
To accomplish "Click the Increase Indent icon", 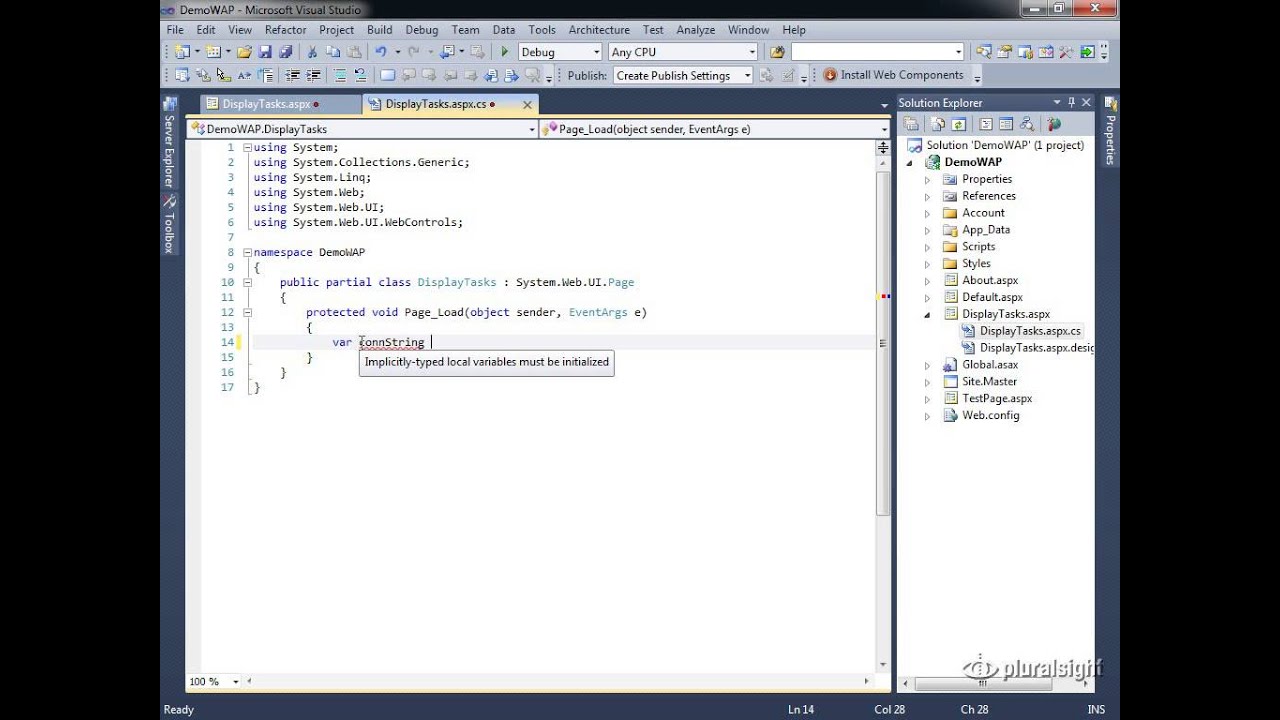I will pyautogui.click(x=313, y=75).
